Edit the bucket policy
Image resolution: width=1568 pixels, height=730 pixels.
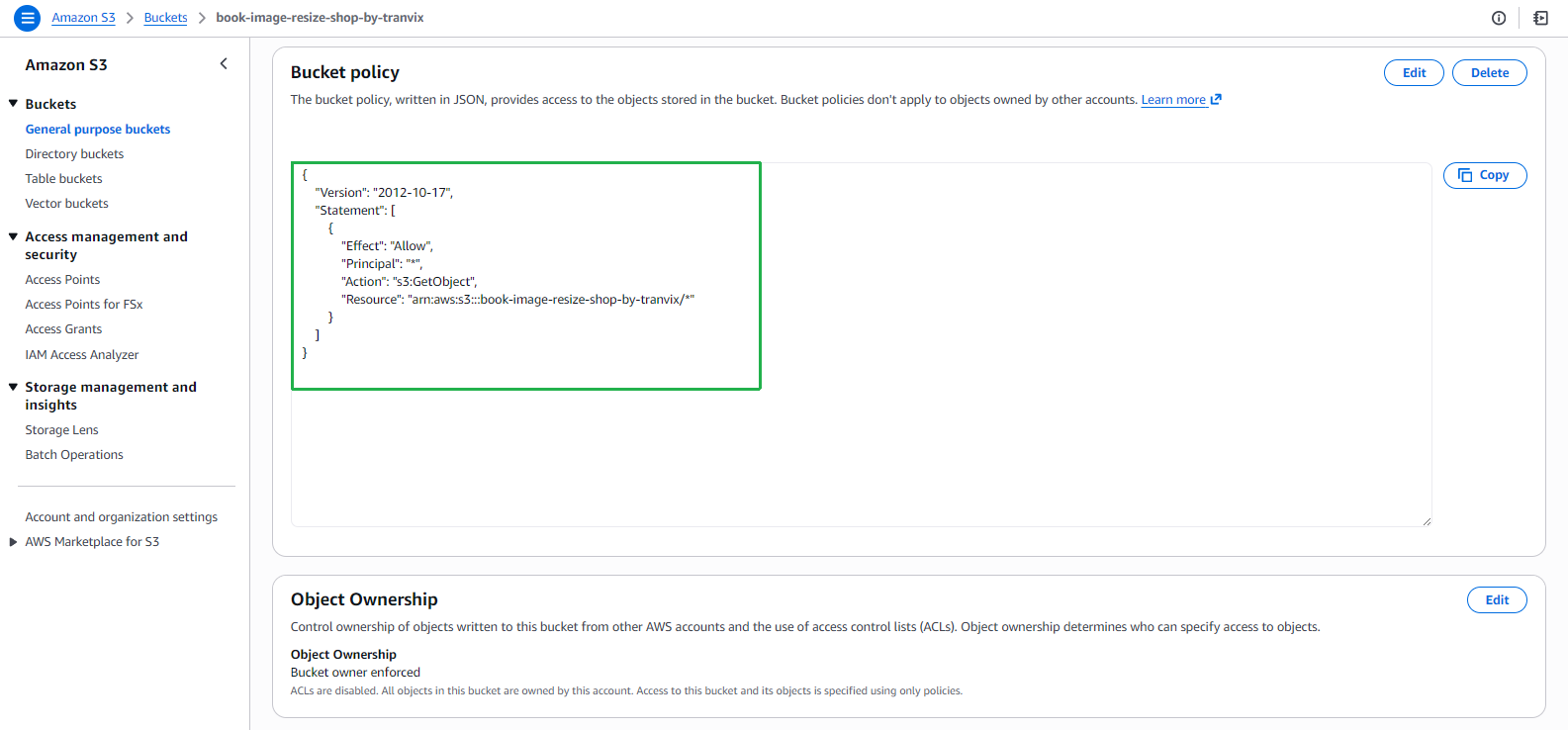point(1414,72)
